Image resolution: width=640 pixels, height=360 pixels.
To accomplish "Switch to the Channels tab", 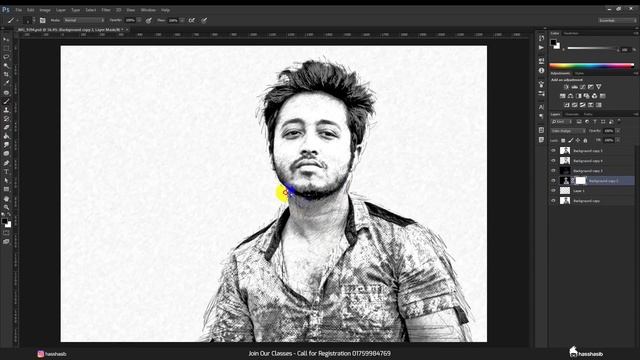I will (572, 114).
